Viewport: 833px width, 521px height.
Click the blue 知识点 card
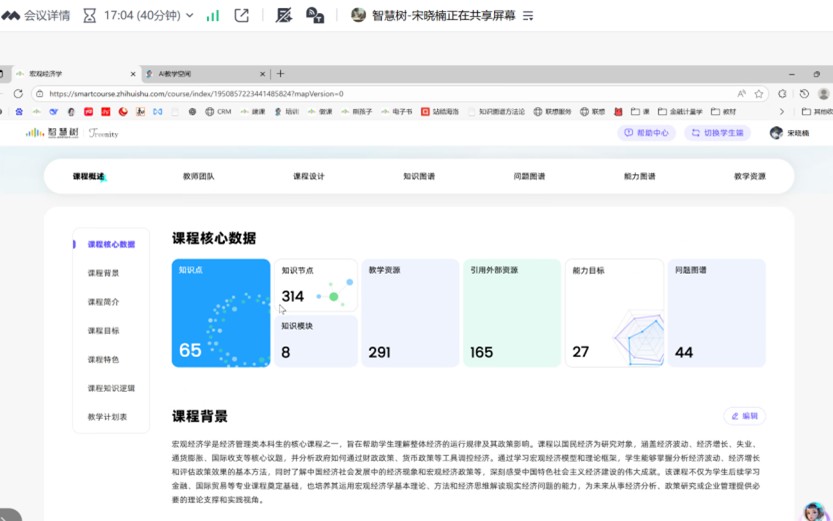click(220, 313)
